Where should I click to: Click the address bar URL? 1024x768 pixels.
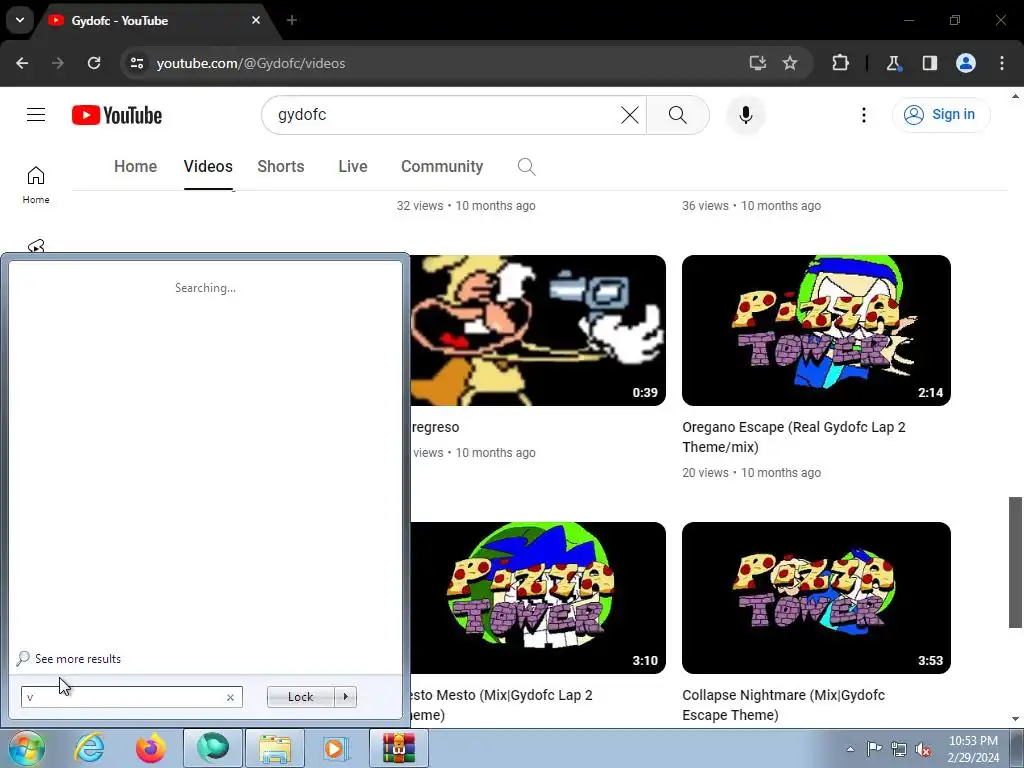click(x=251, y=63)
